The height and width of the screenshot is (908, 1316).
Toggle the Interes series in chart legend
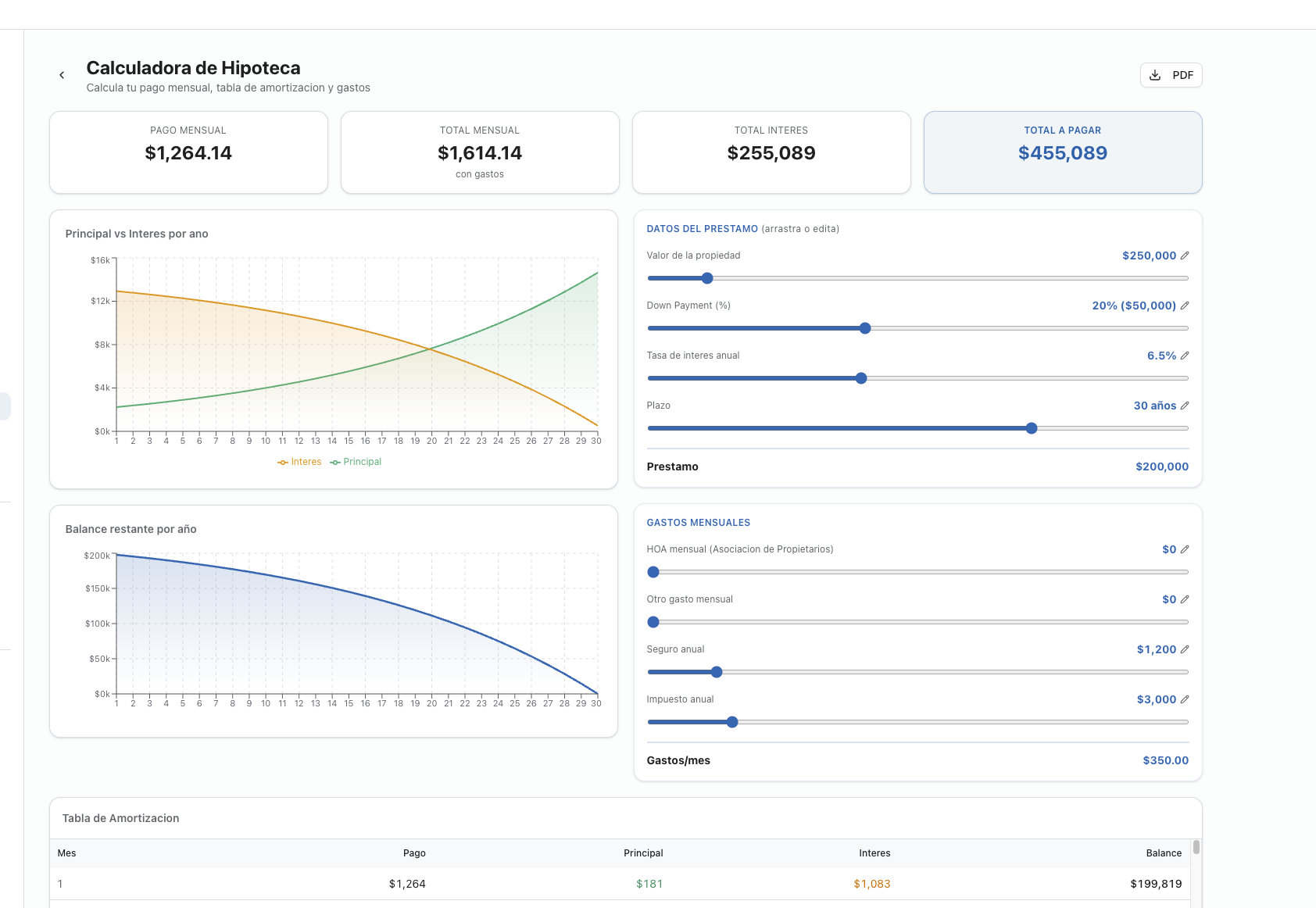click(x=299, y=462)
